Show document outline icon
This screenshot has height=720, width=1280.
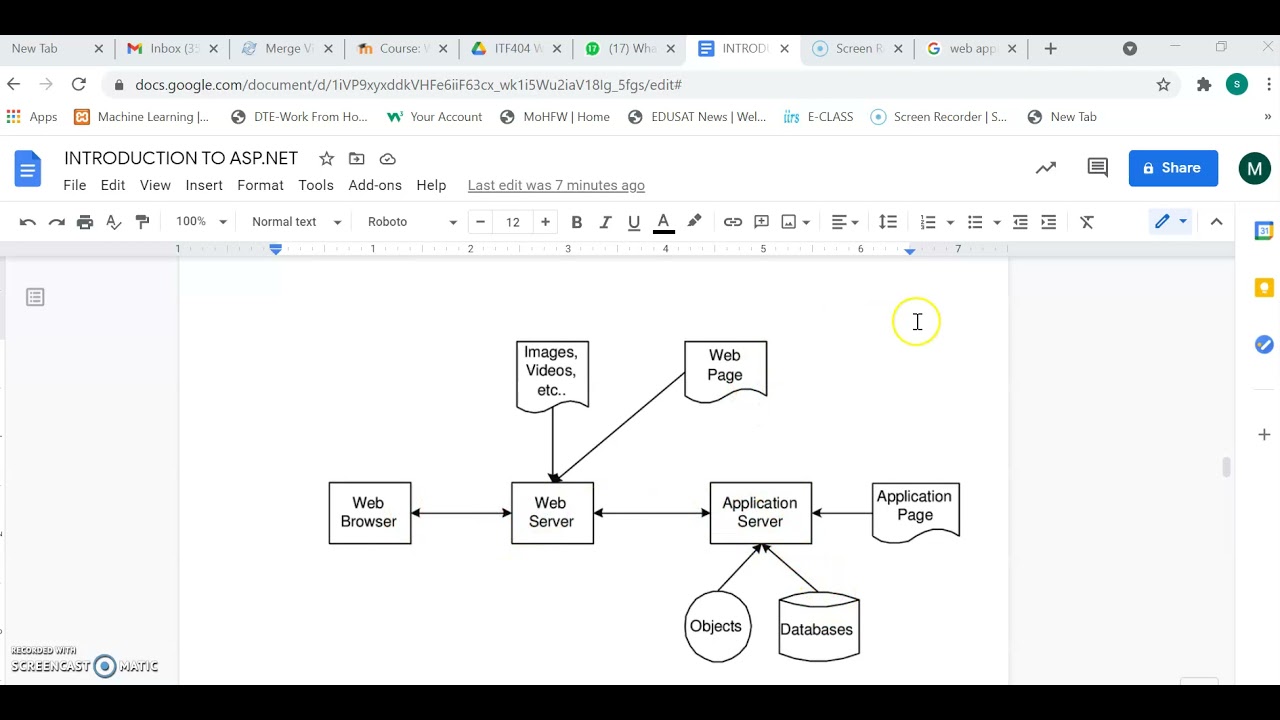[x=35, y=297]
